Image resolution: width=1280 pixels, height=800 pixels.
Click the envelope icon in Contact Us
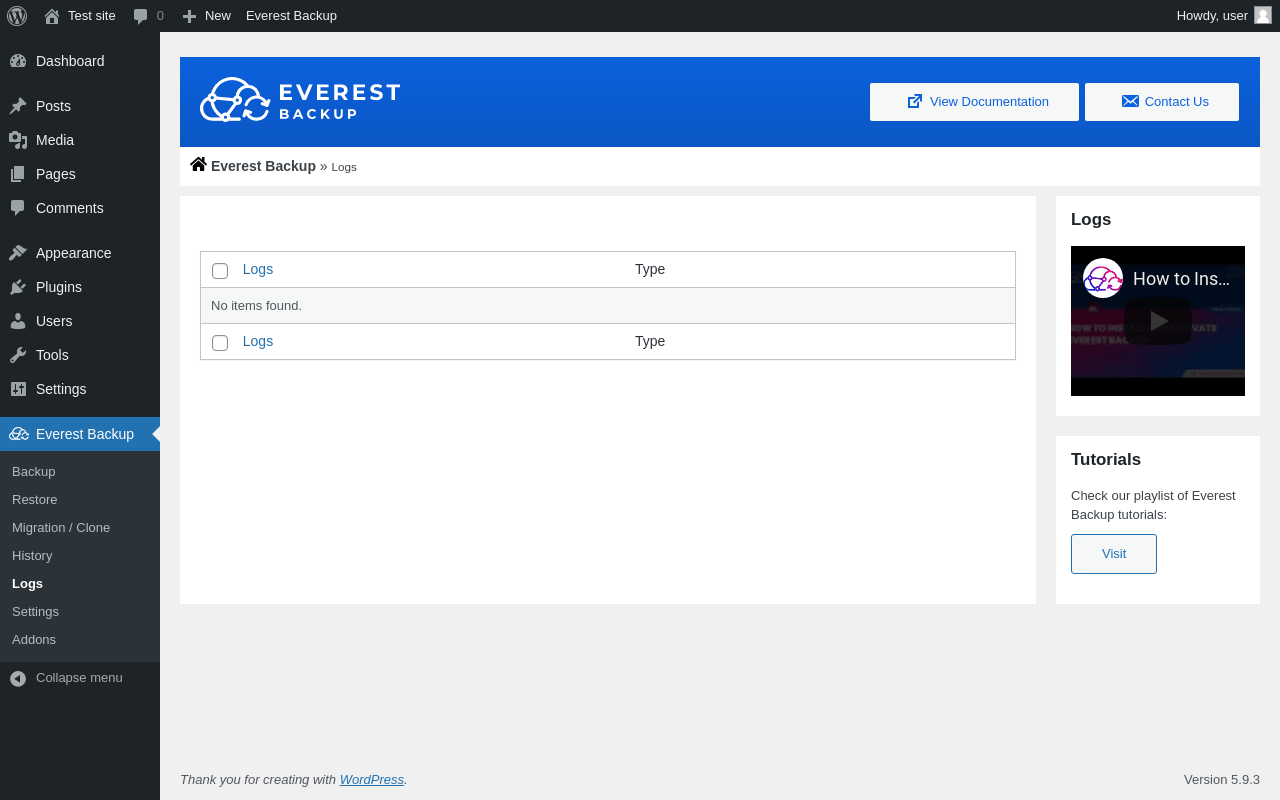pos(1130,101)
